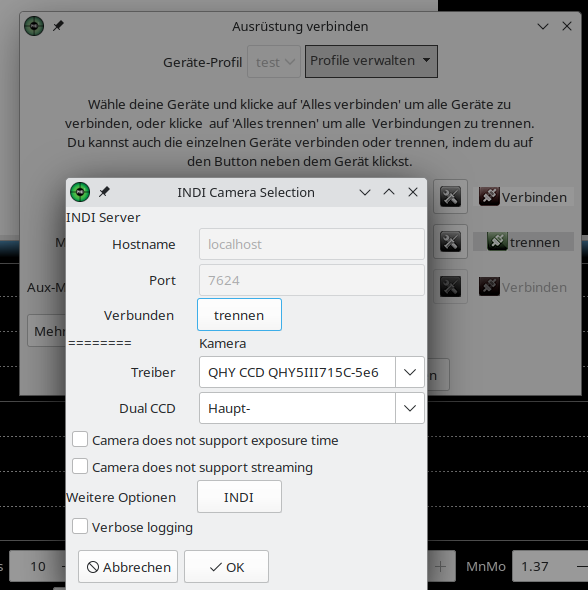Toggle Verbose logging checkbox
Screen dimensions: 588x590
(80, 526)
